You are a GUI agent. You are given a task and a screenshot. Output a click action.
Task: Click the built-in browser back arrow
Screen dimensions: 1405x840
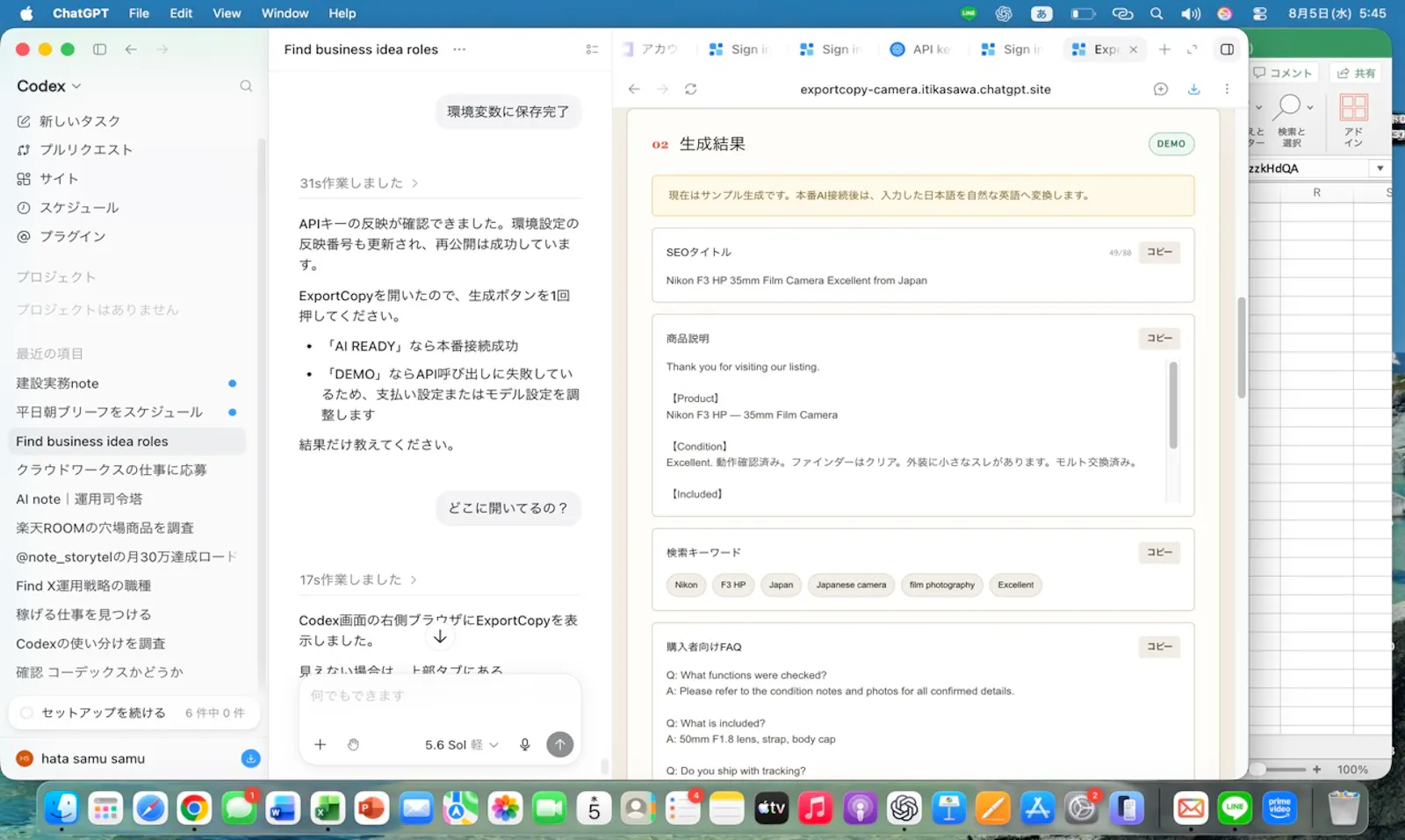[634, 89]
